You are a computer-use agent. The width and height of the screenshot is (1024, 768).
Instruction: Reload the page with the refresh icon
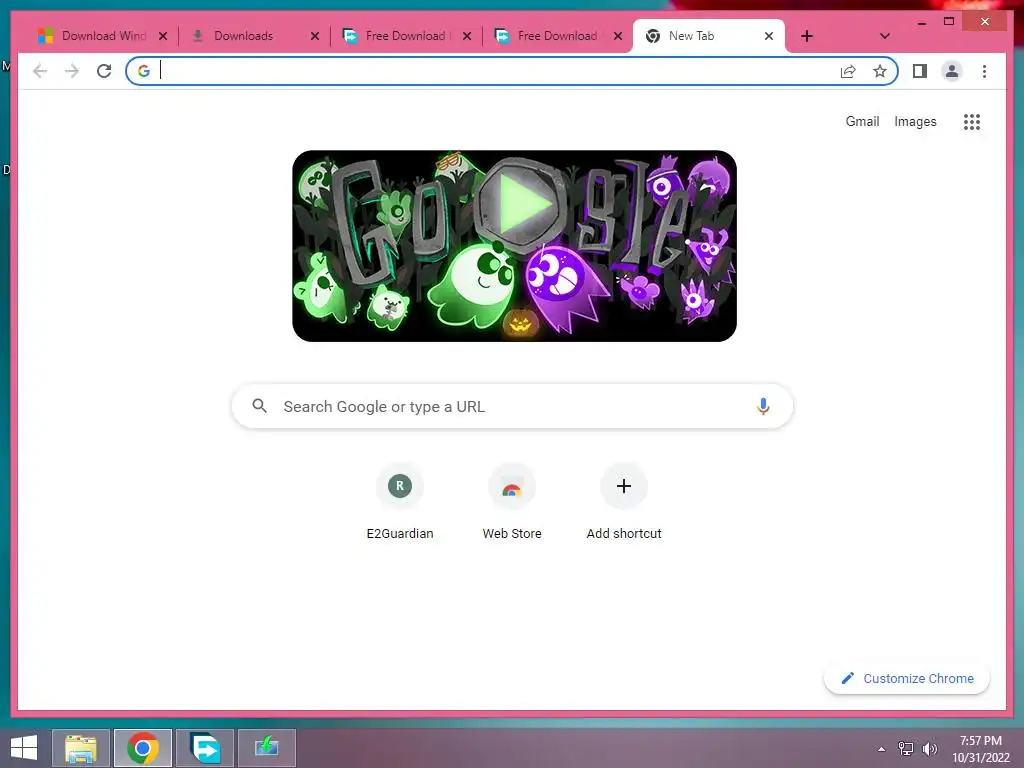click(x=104, y=71)
